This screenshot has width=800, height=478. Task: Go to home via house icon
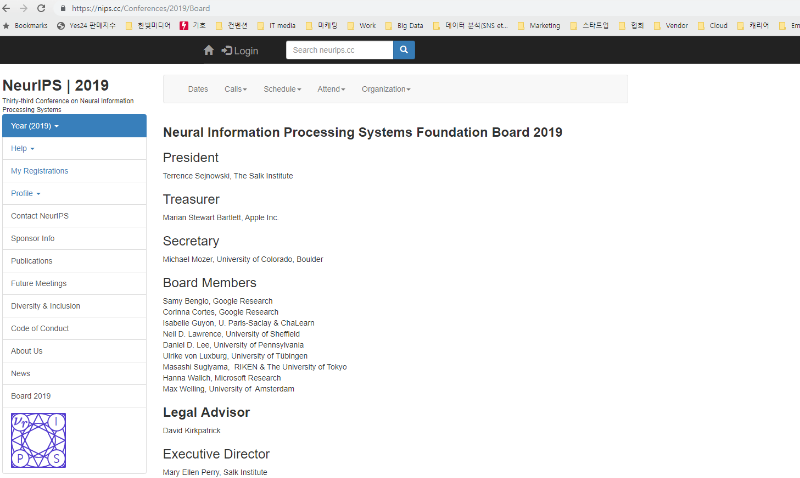209,50
